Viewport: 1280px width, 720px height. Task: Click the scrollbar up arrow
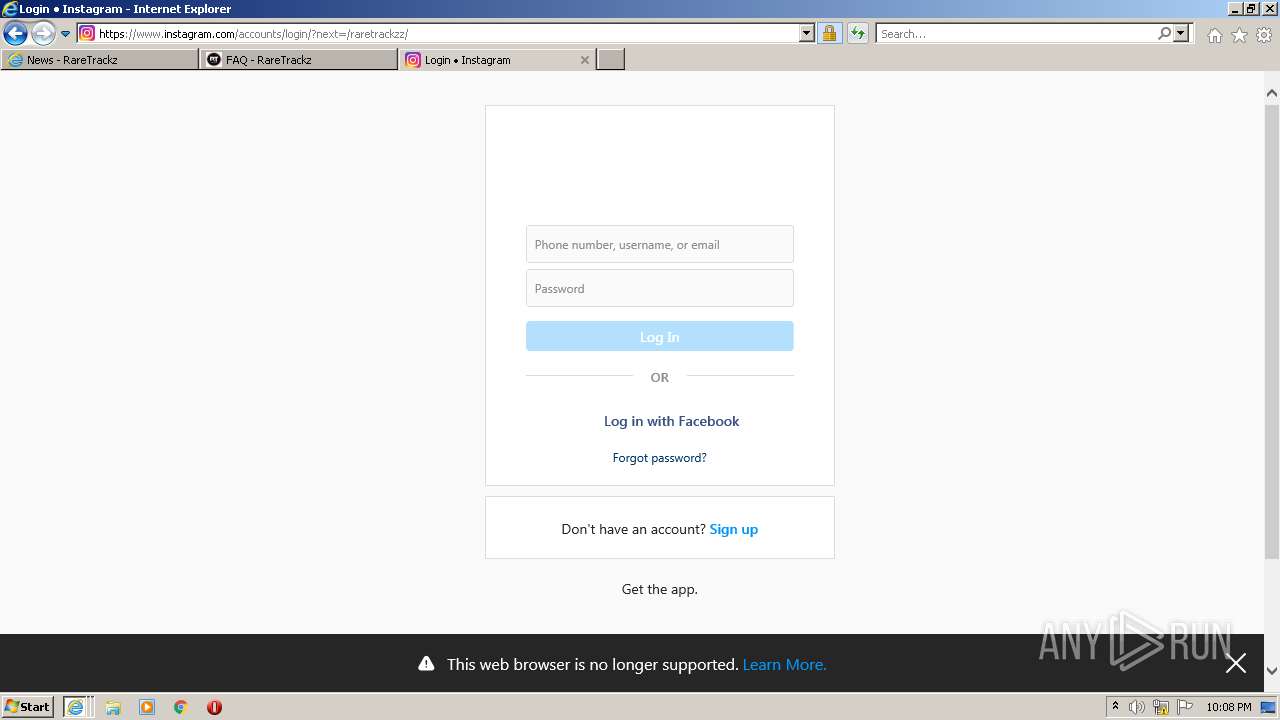tap(1272, 93)
